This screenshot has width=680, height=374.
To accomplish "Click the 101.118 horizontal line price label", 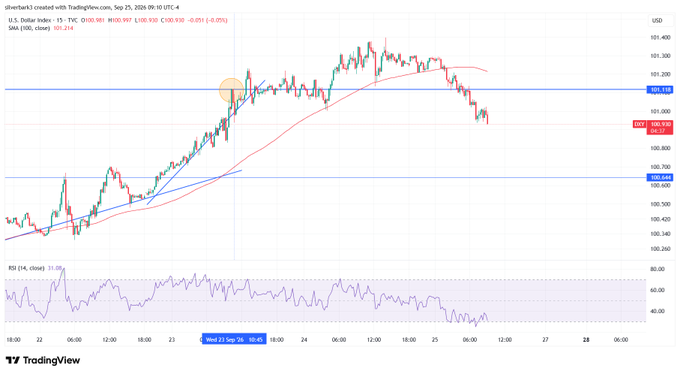I will [660, 90].
